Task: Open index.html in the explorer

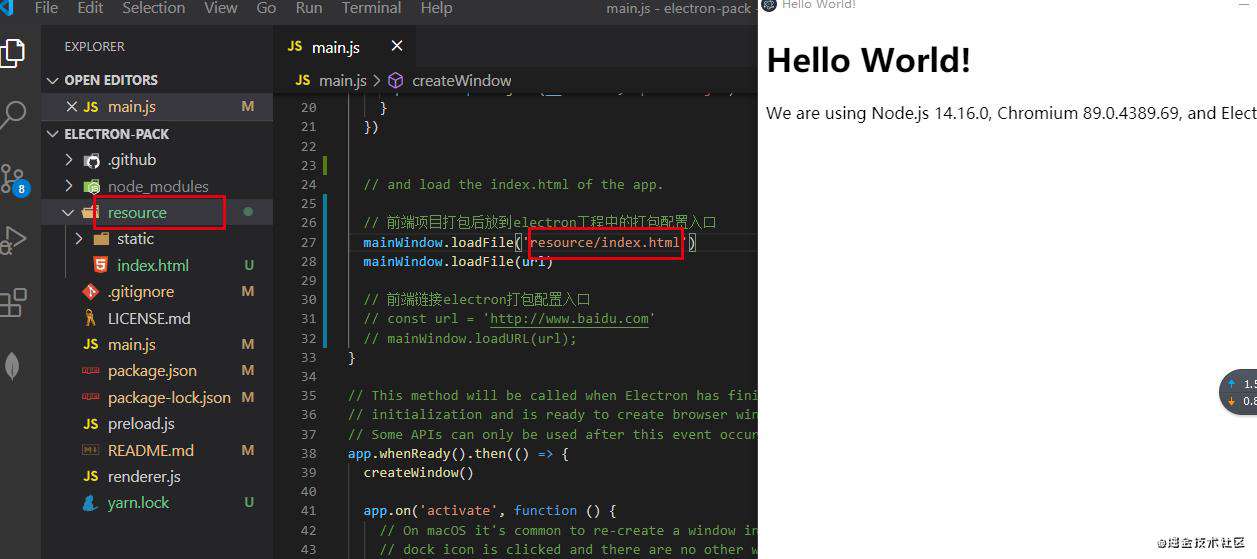Action: (x=152, y=265)
